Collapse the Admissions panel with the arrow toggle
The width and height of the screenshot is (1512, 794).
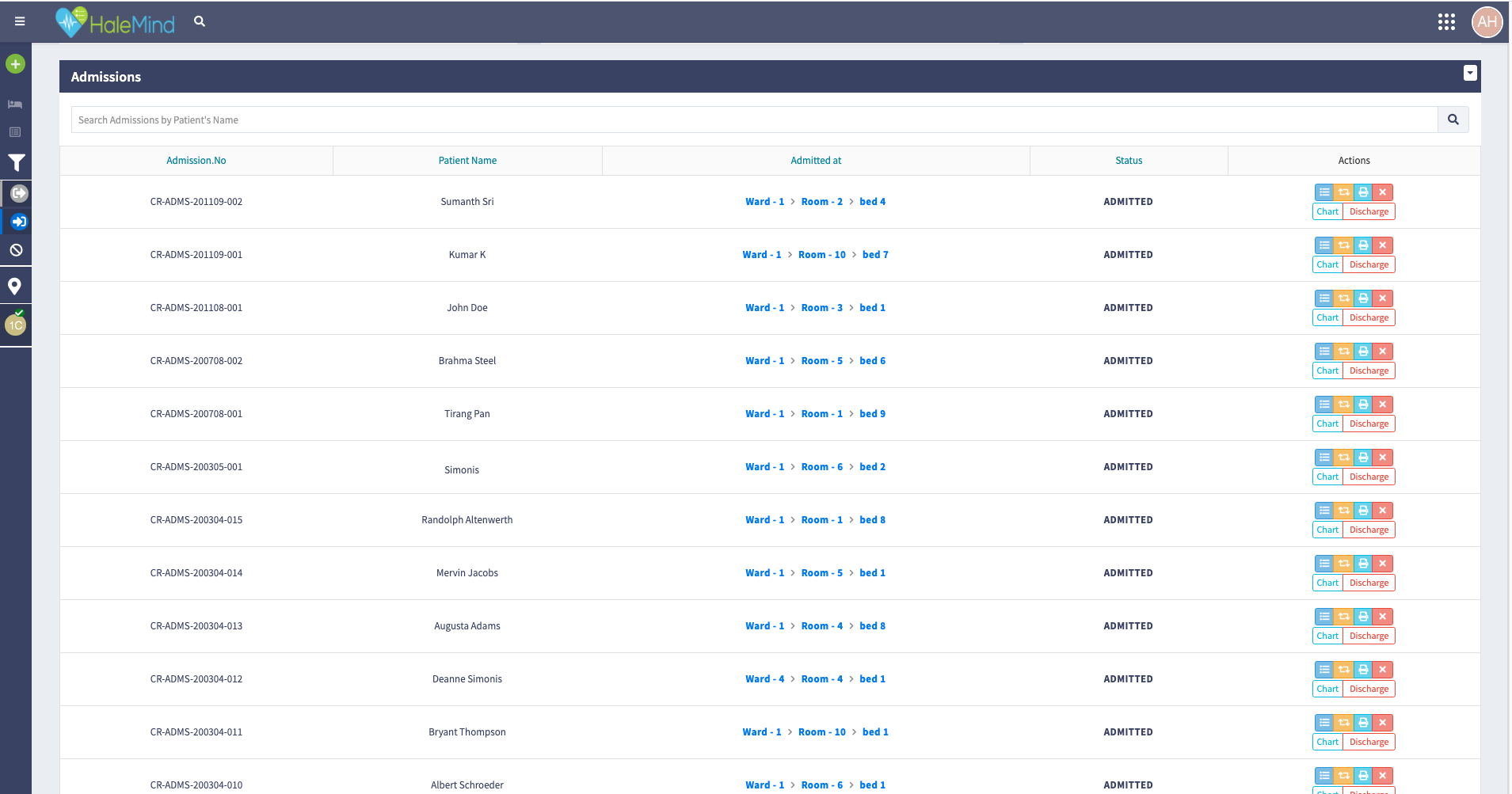click(x=1470, y=73)
